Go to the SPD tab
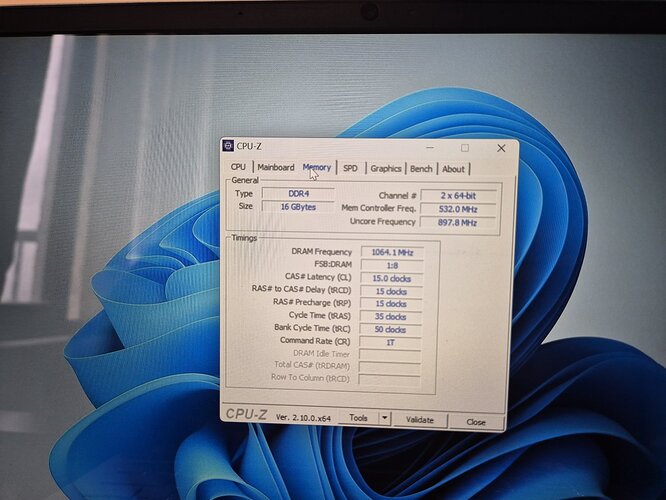 [350, 169]
